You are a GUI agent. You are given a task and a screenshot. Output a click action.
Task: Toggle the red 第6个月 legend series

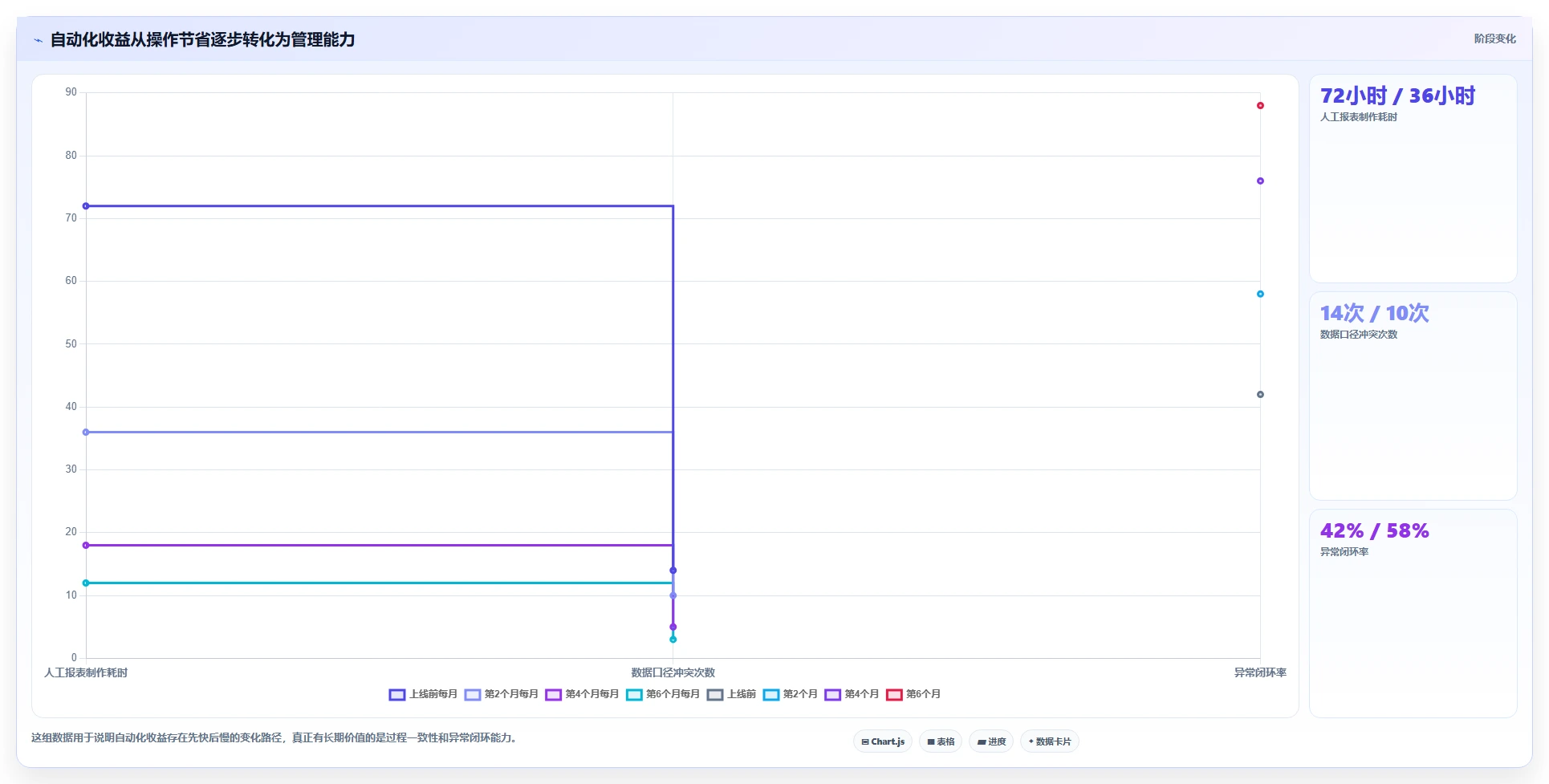(914, 694)
